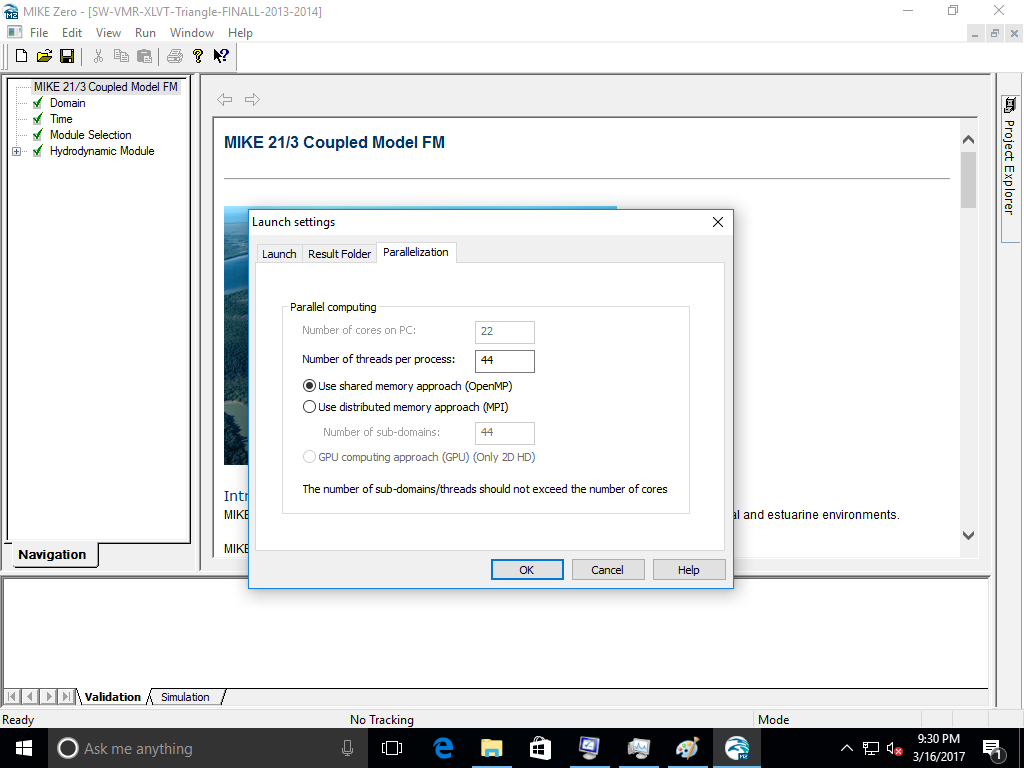Confirm launch settings with OK
Screen dimensions: 1024x768
[x=527, y=569]
